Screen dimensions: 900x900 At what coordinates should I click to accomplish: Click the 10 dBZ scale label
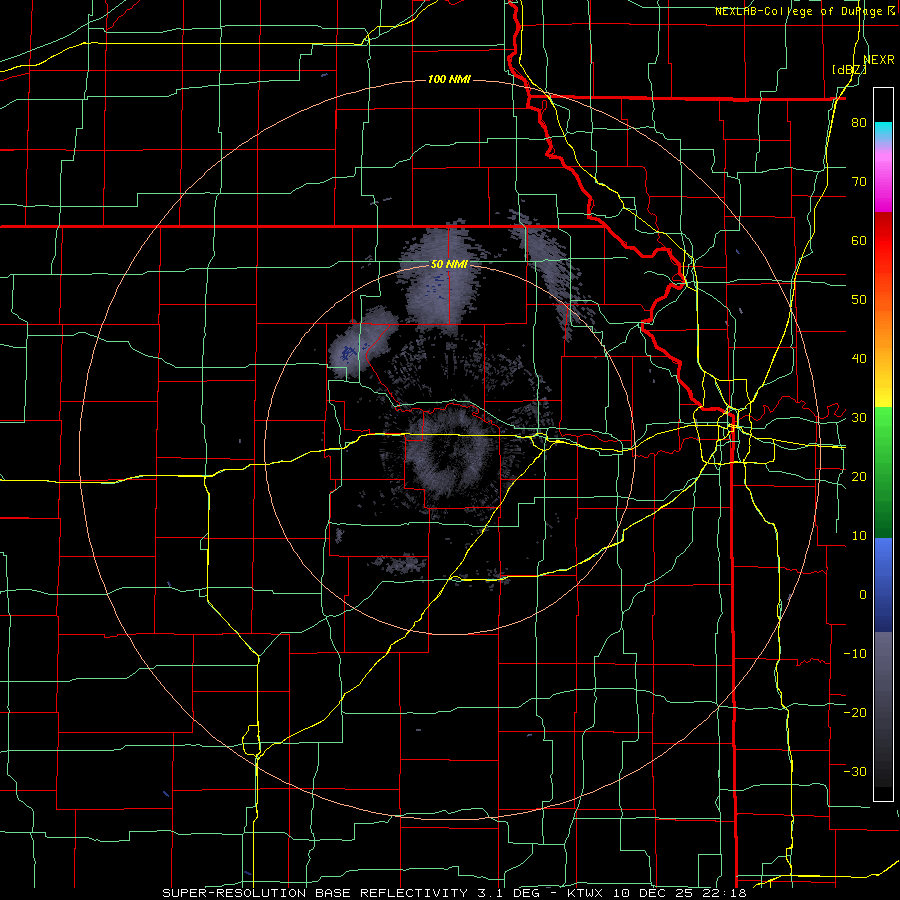coord(859,536)
